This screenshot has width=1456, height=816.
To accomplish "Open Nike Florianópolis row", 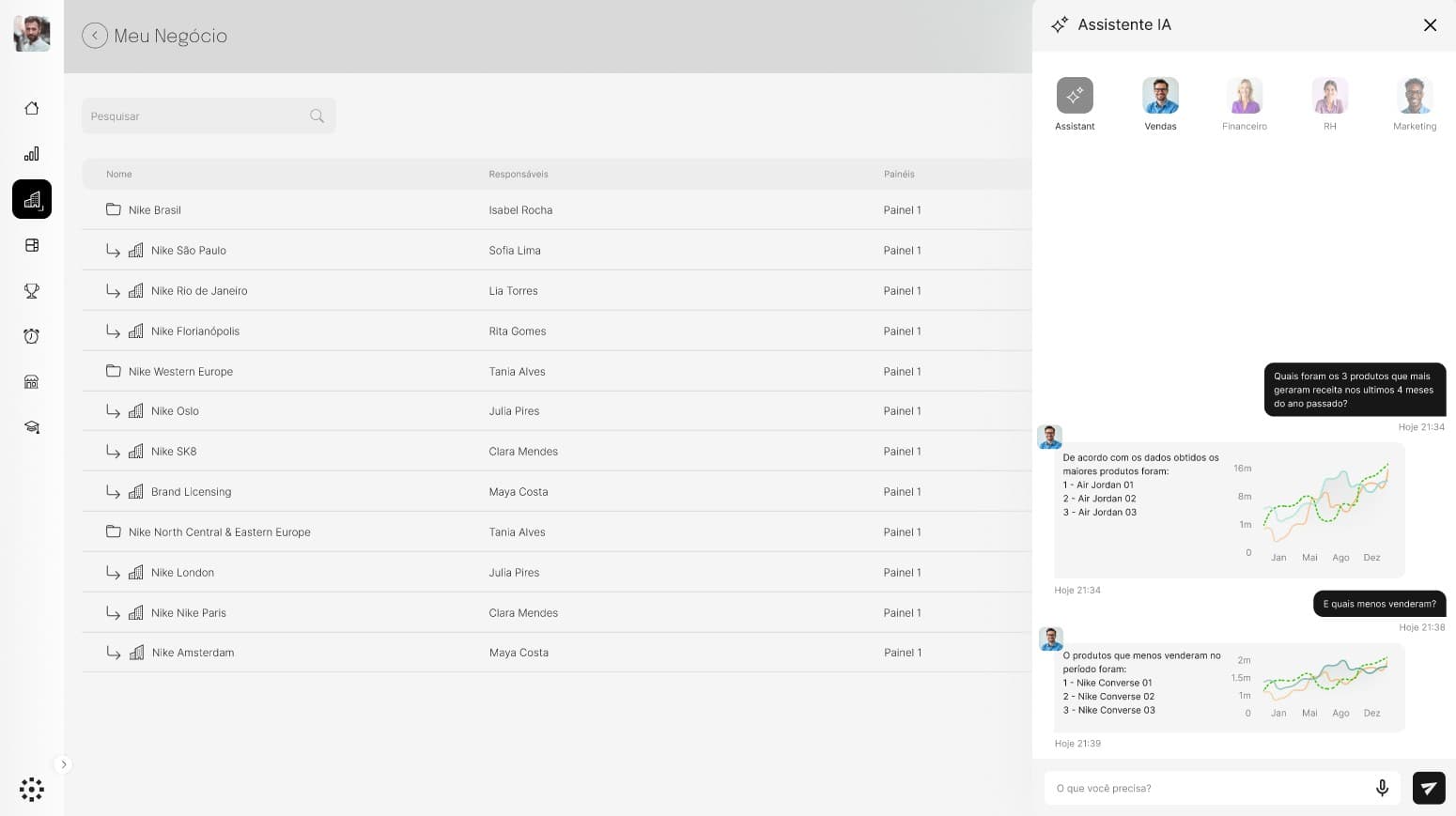I will pos(556,331).
